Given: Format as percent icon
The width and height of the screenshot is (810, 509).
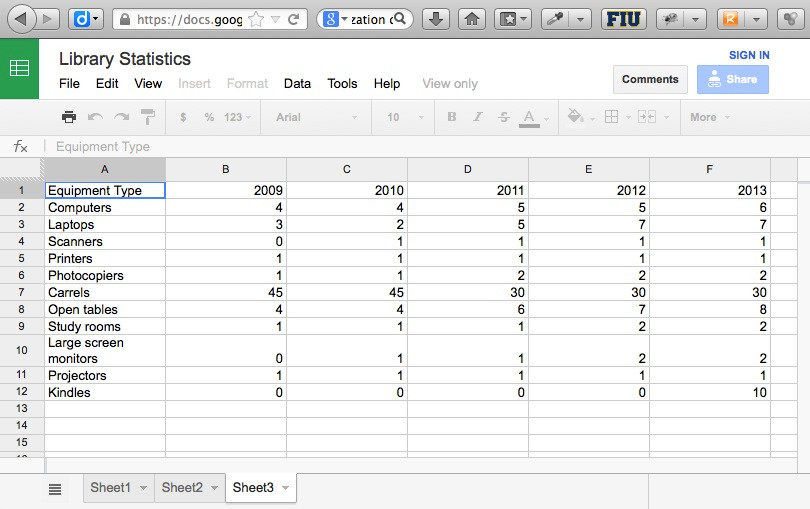Looking at the screenshot, I should 209,117.
